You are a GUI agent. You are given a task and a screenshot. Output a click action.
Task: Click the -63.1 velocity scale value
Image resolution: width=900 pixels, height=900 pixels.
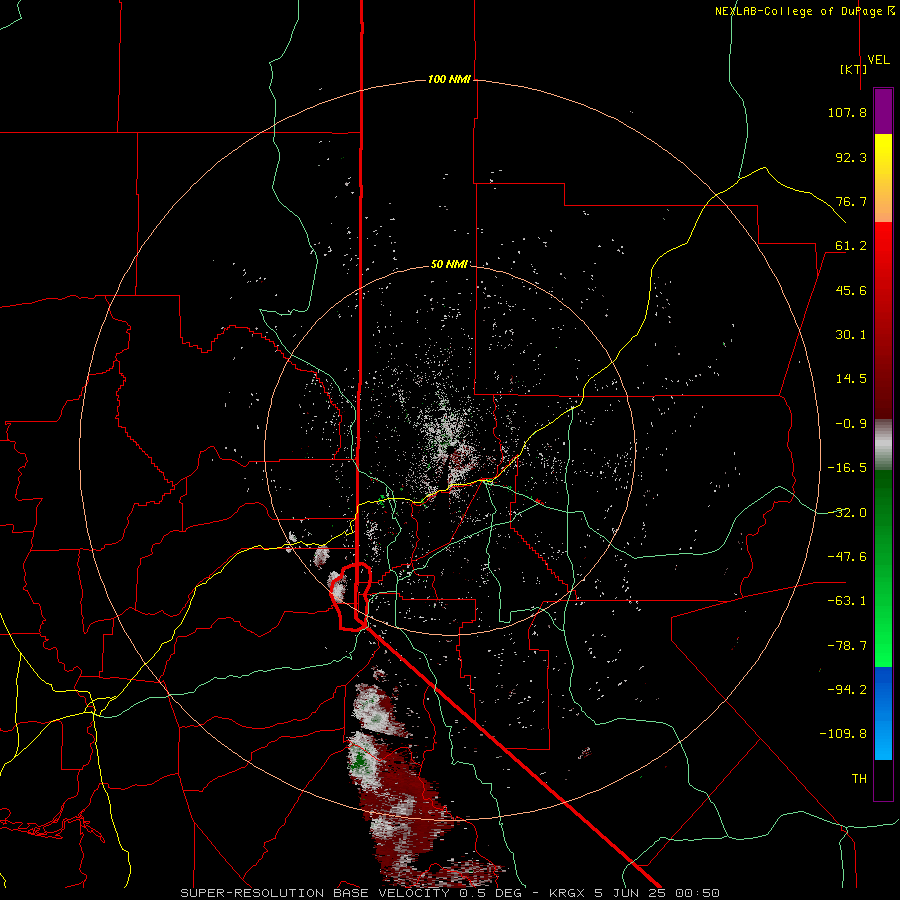847,600
